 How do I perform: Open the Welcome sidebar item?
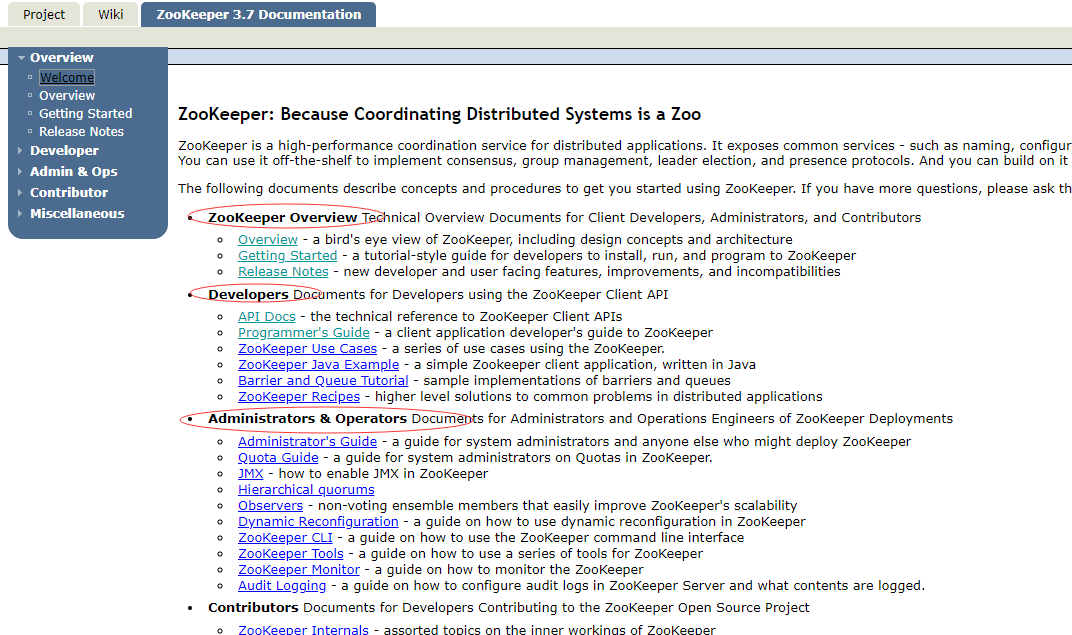tap(67, 78)
